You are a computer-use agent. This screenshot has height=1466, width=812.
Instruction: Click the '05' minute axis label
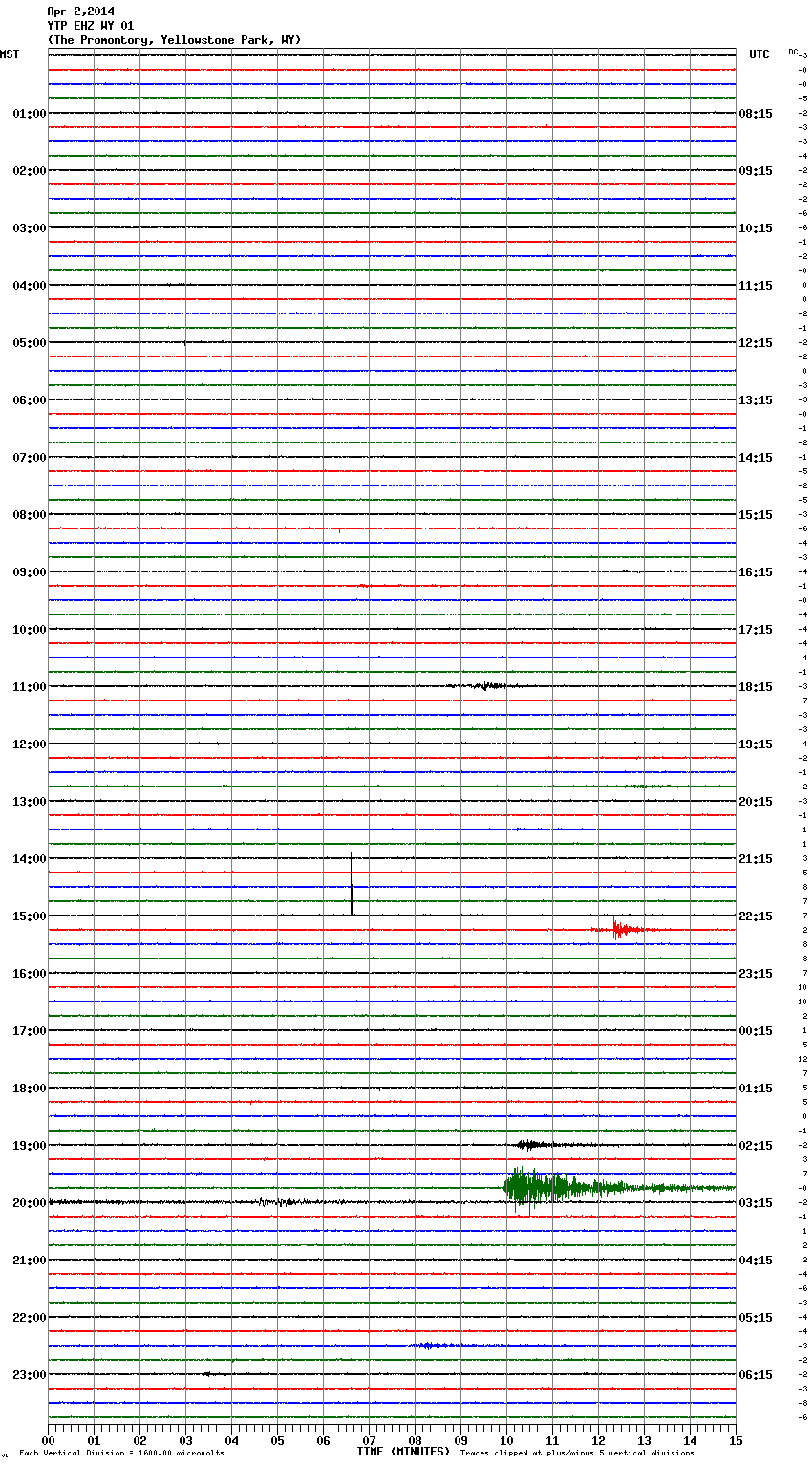click(x=277, y=1440)
